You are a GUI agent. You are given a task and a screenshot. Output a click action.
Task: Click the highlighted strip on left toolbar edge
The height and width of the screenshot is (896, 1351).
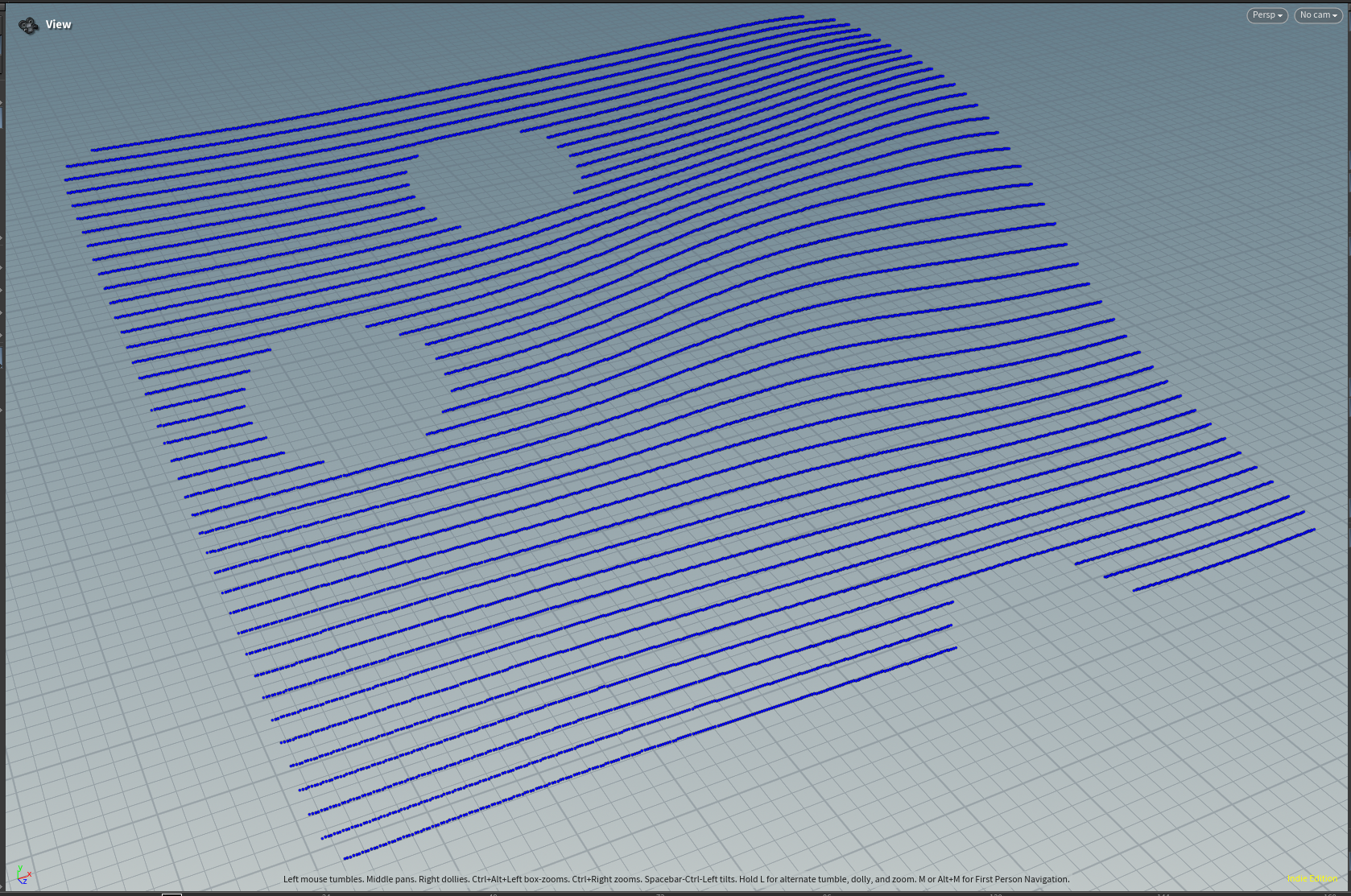[2, 118]
